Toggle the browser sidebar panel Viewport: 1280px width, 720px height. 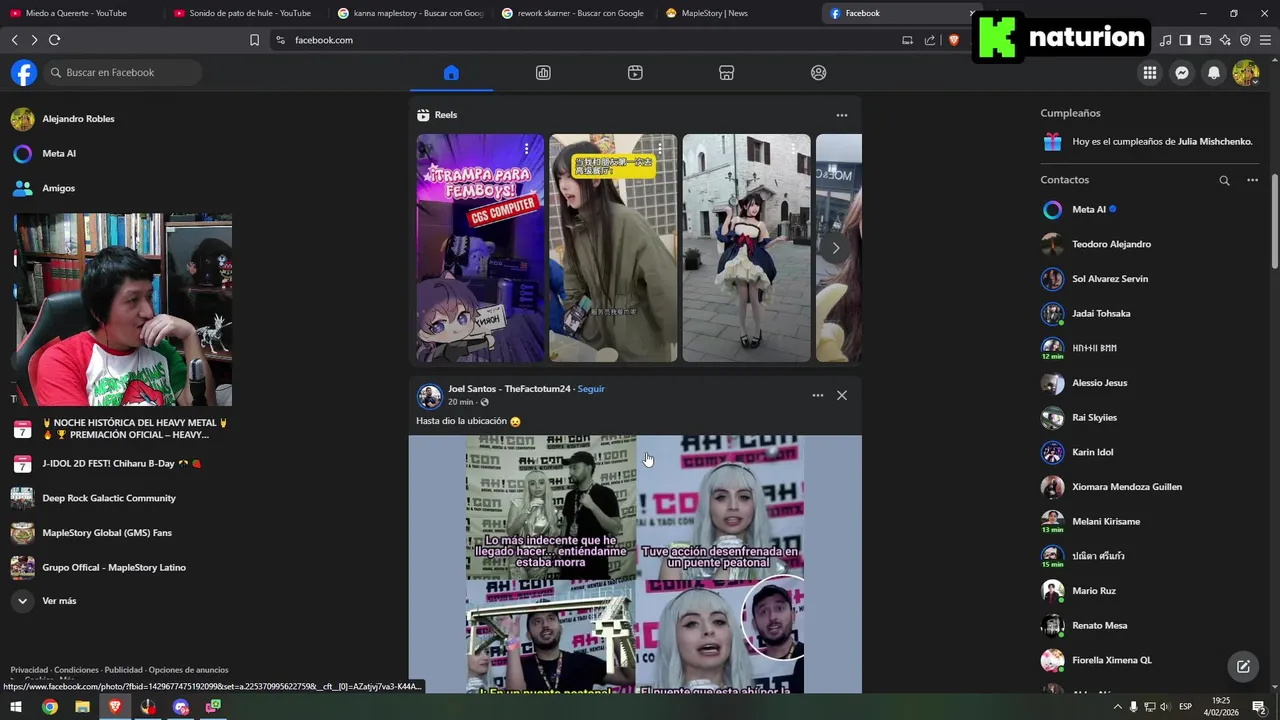click(1185, 40)
